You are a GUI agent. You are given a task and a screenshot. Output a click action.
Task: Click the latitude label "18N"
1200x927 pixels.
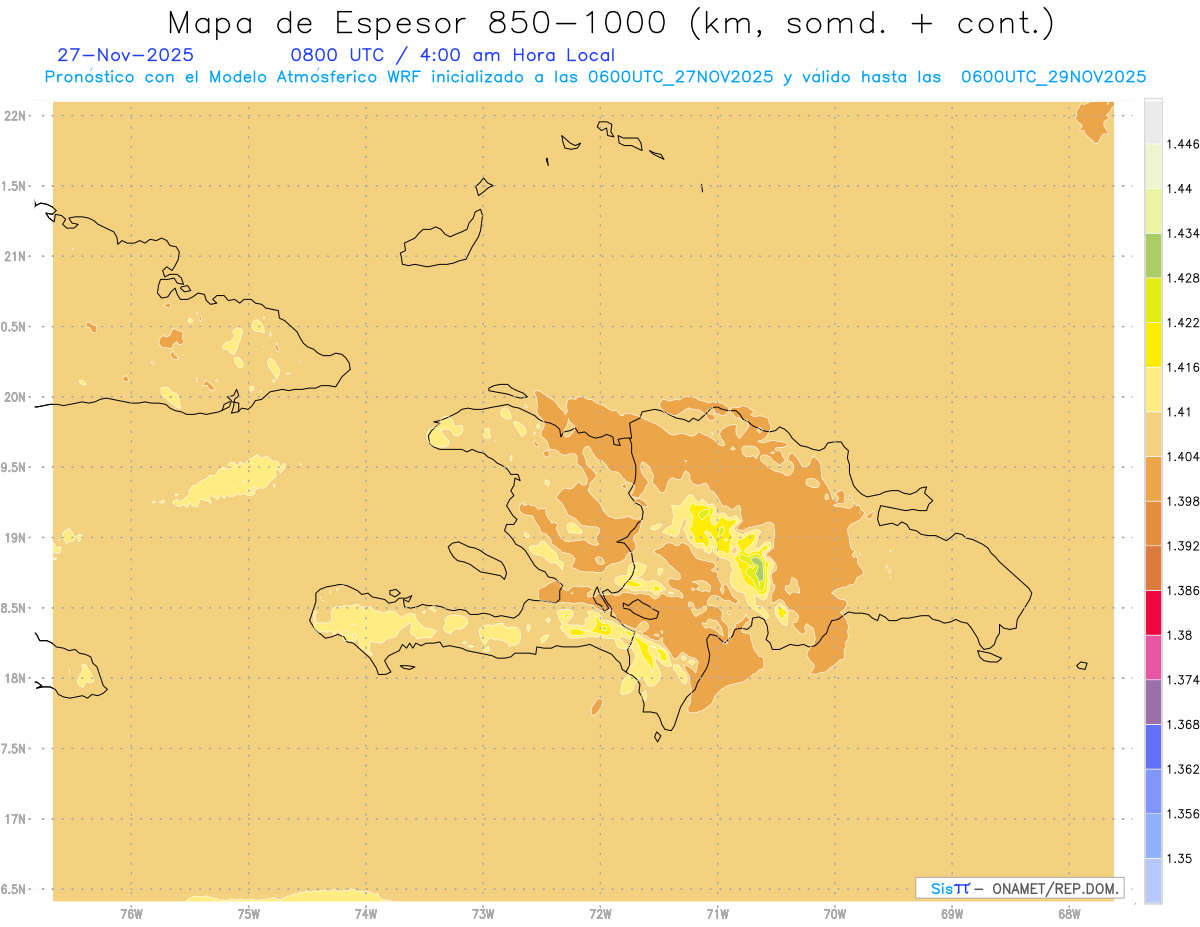pyautogui.click(x=15, y=678)
